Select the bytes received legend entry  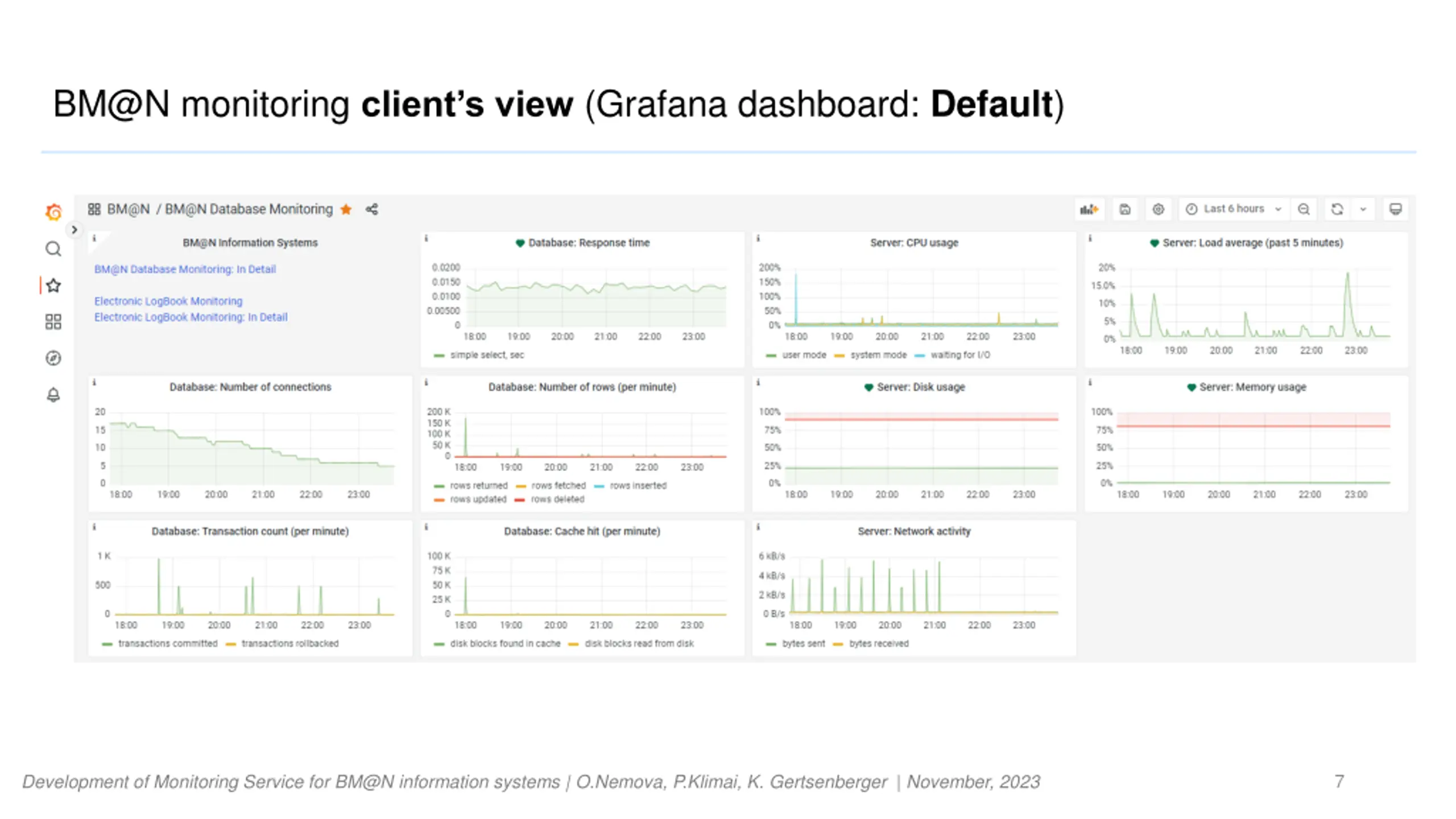pyautogui.click(x=879, y=644)
